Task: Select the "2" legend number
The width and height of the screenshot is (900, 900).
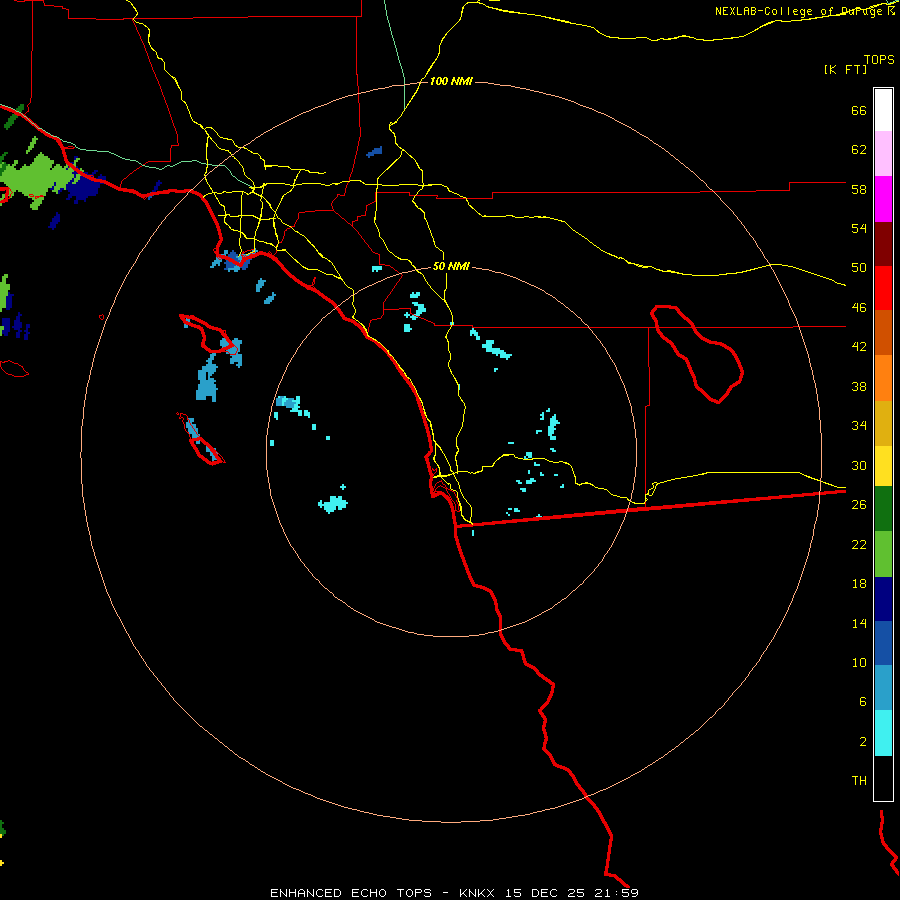Action: [x=862, y=741]
